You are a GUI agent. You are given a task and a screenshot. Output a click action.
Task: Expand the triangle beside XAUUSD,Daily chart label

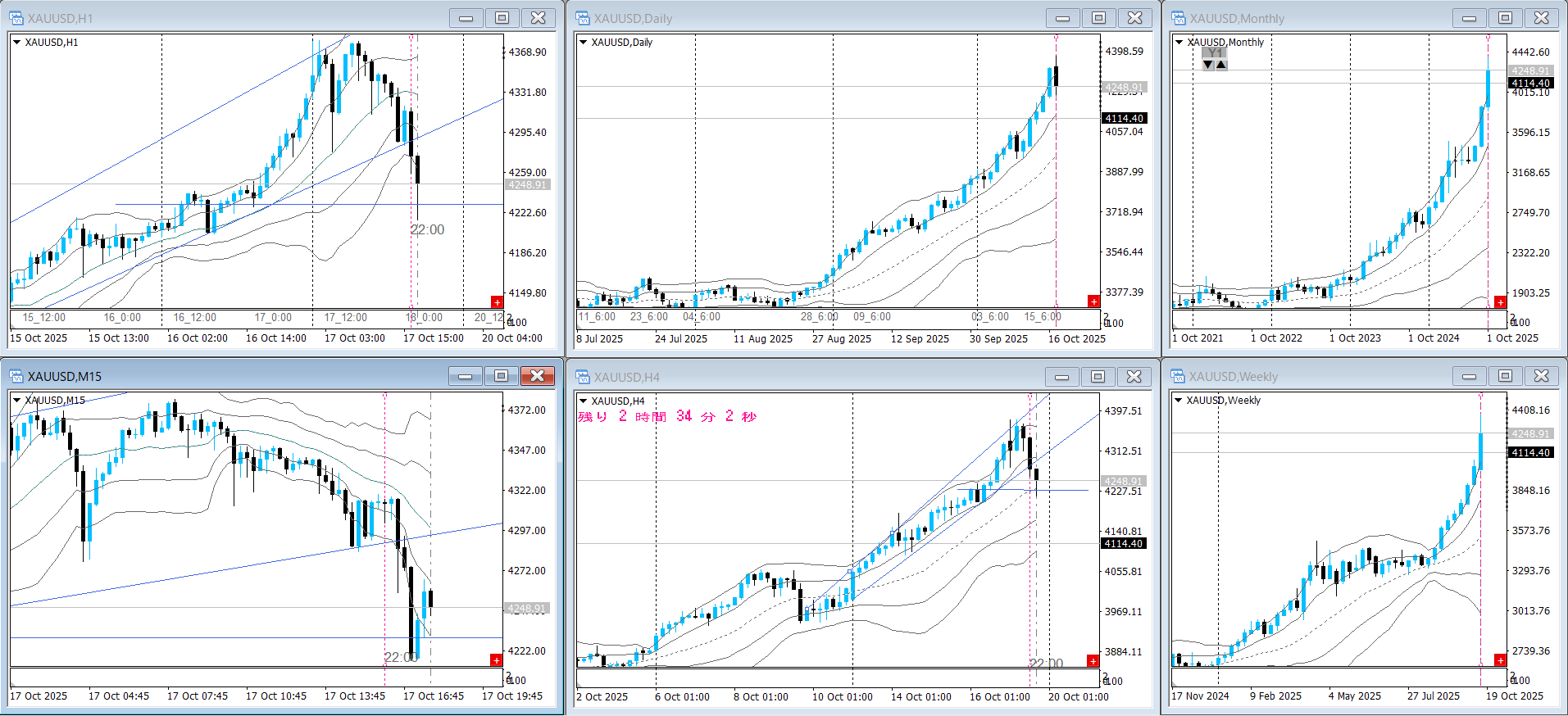[x=584, y=43]
